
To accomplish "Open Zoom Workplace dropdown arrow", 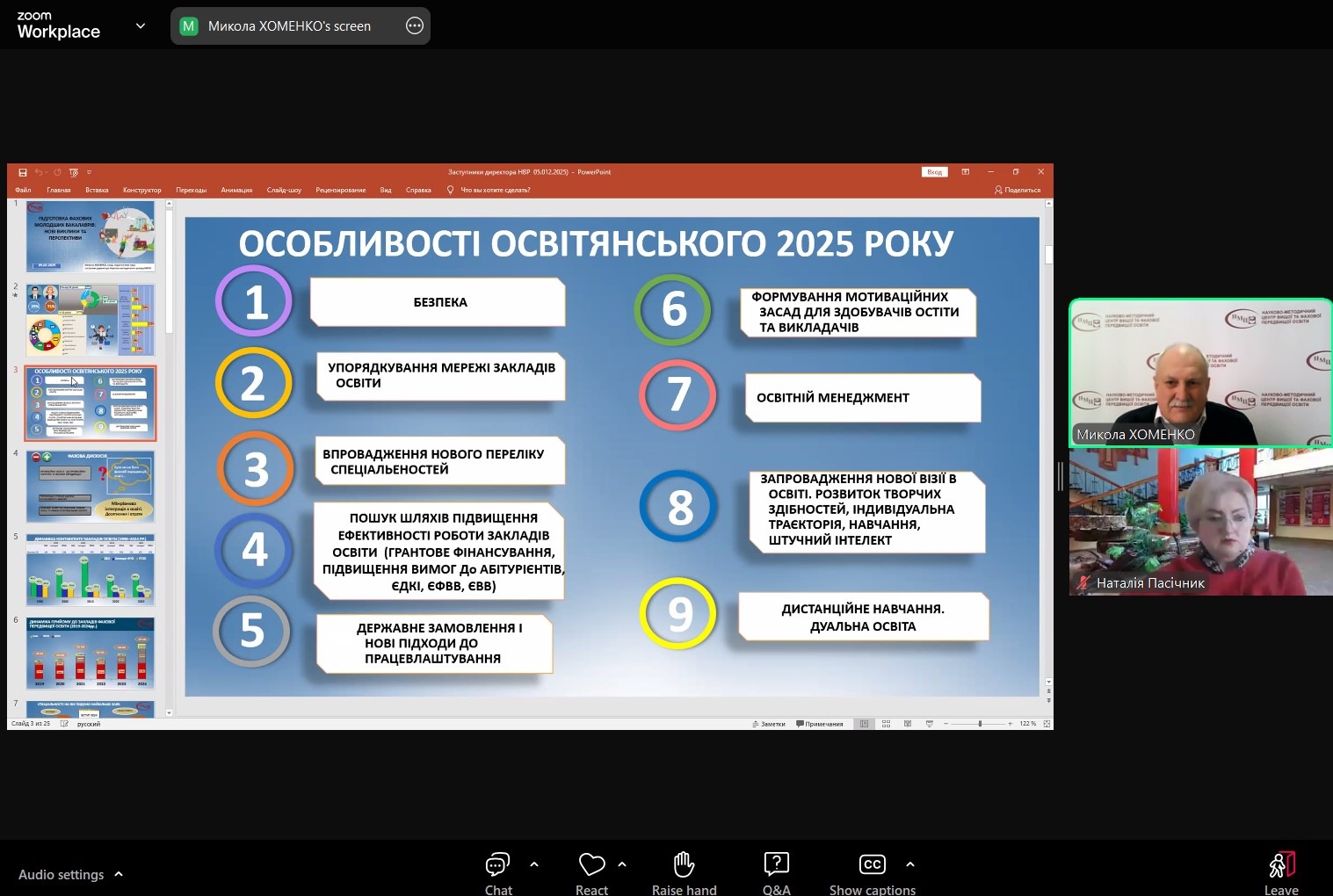I will coord(141,26).
